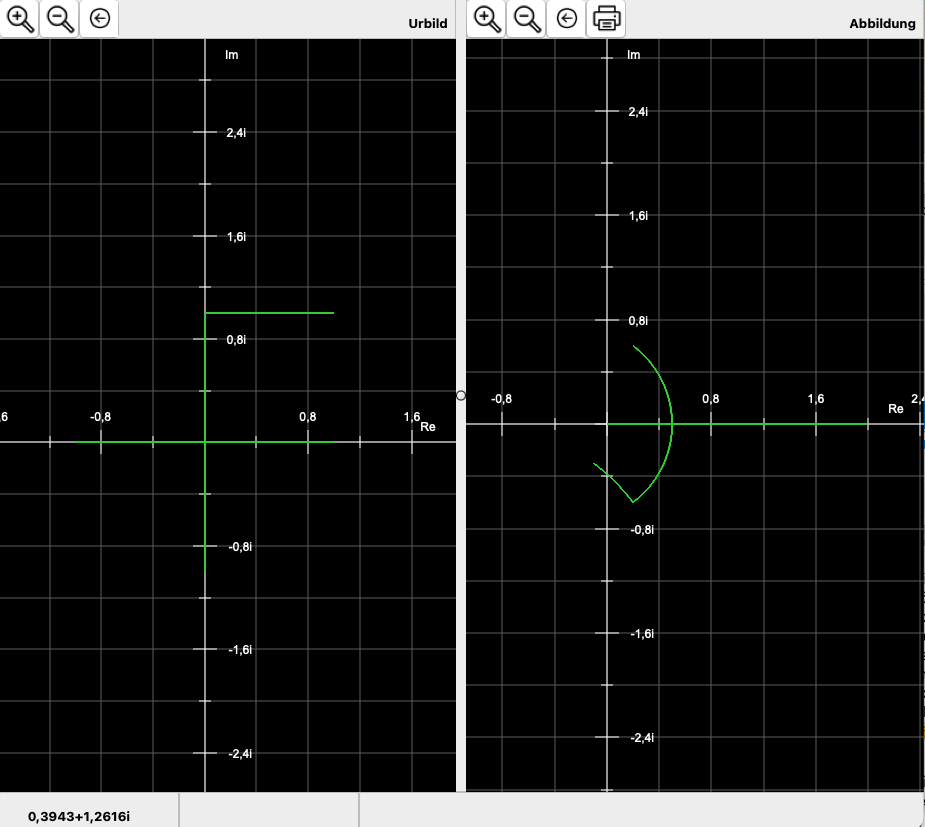The height and width of the screenshot is (827, 925).
Task: Select the Urbild panel title
Action: pos(427,23)
